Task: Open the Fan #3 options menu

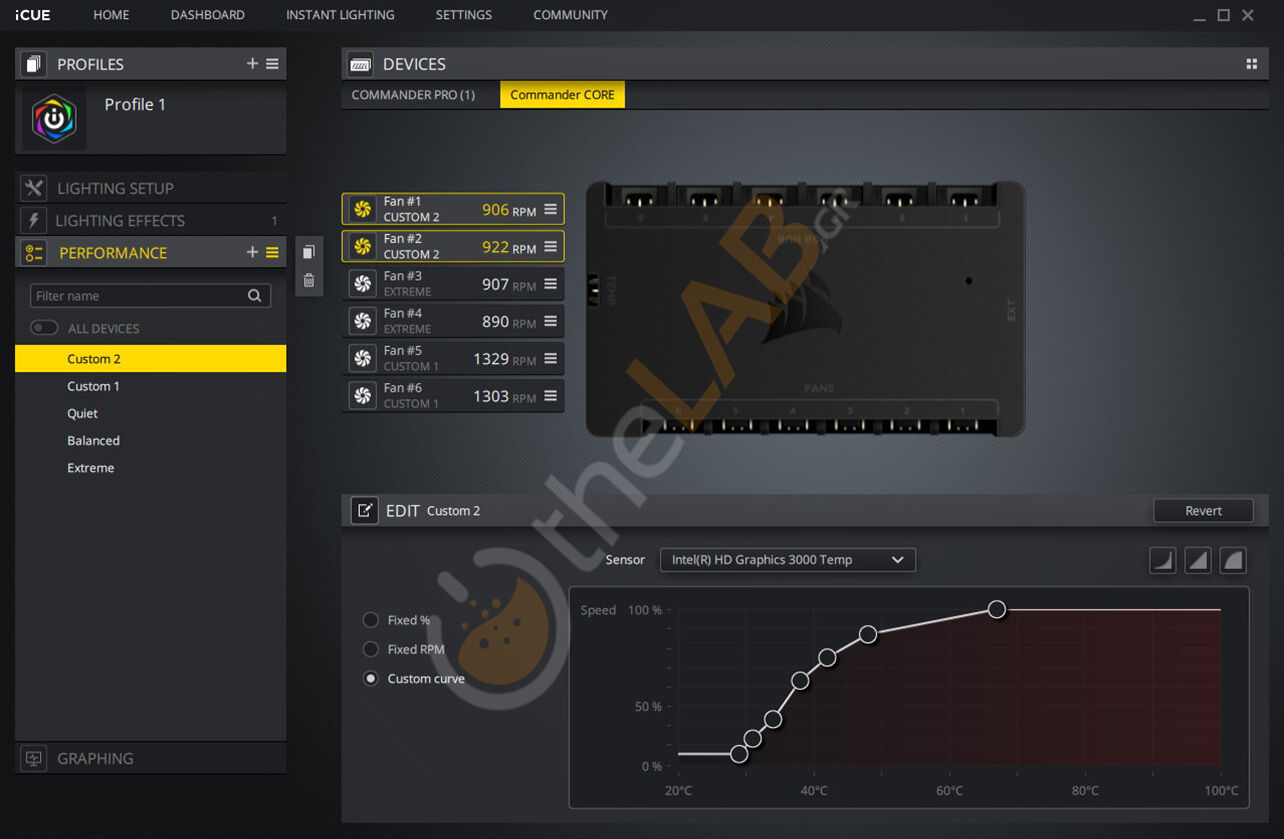Action: click(x=550, y=284)
